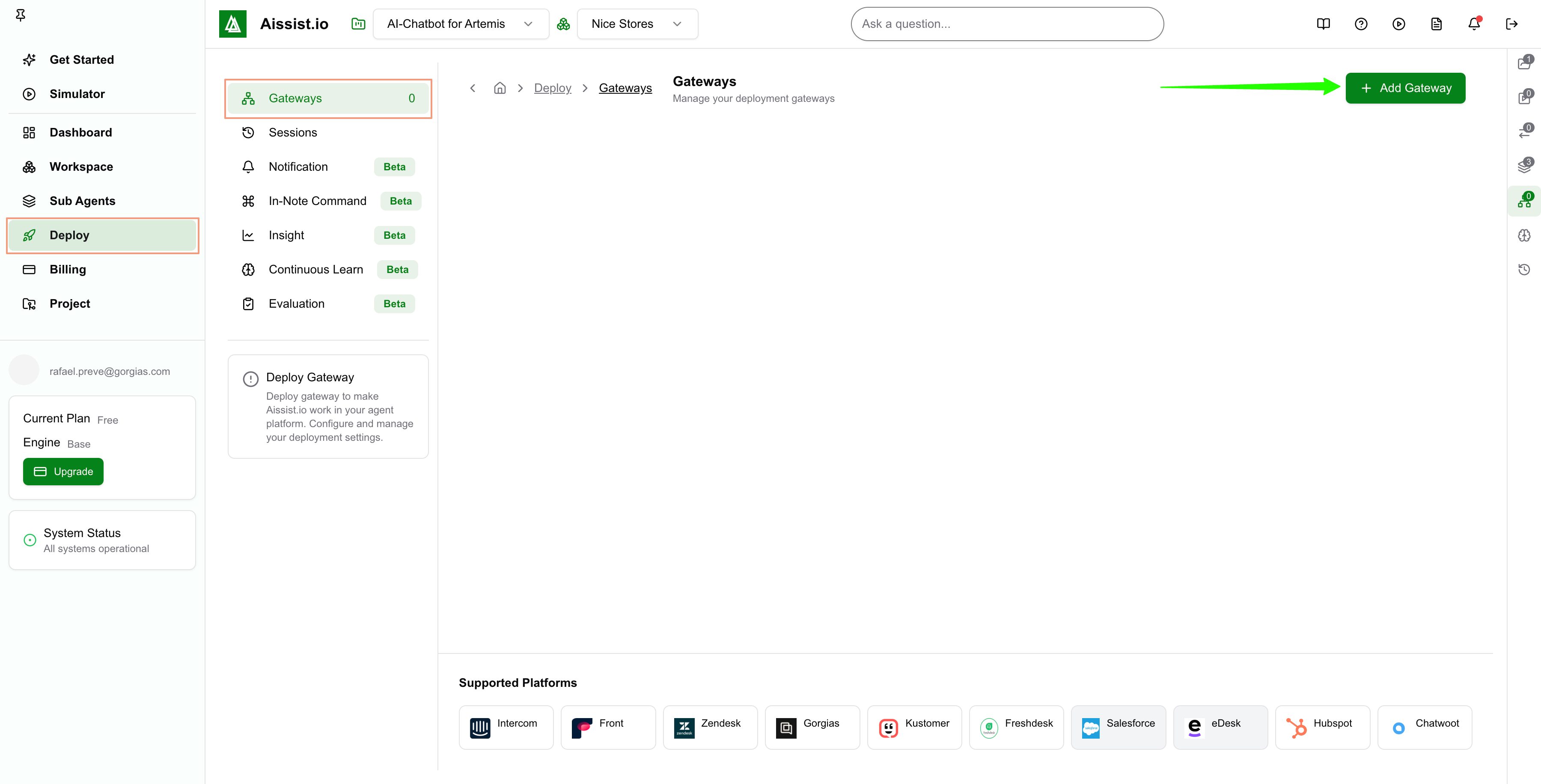The width and height of the screenshot is (1541, 784).
Task: Click the pin sidebar icon
Action: point(21,15)
